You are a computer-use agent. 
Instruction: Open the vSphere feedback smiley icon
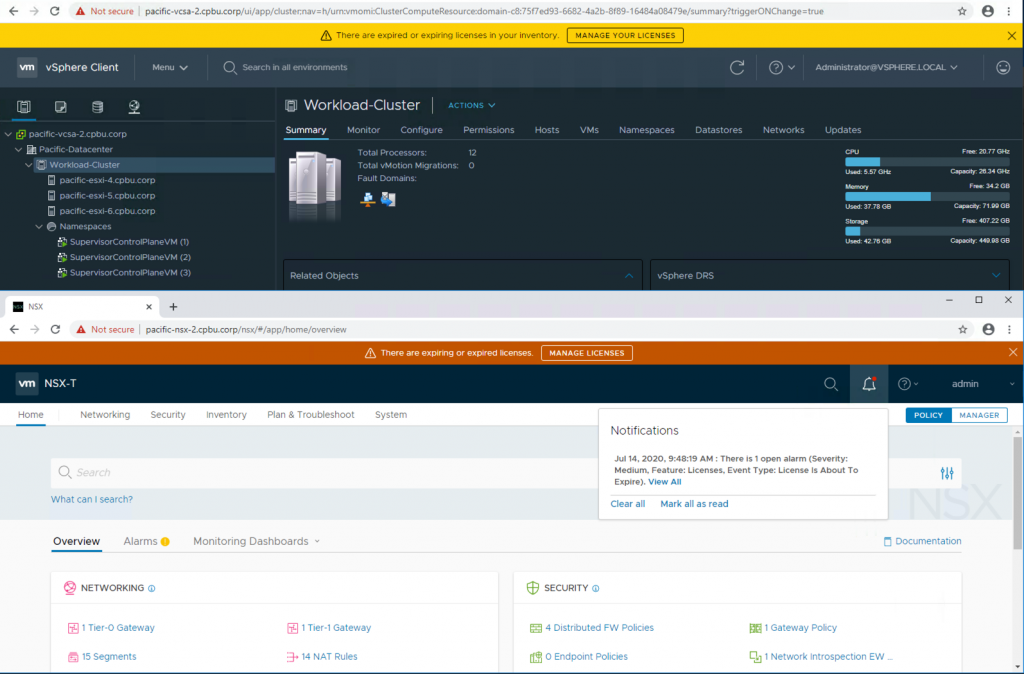point(1003,67)
